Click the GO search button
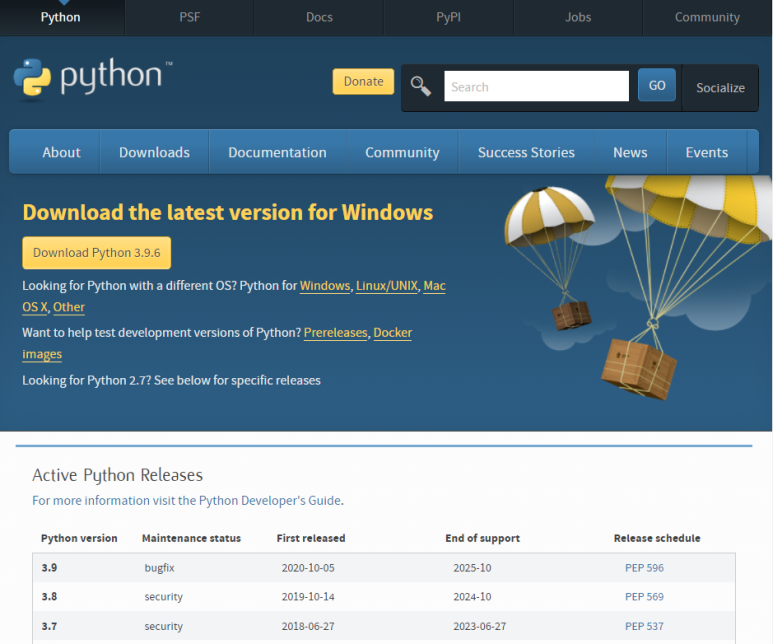Image resolution: width=773 pixels, height=644 pixels. pos(657,85)
